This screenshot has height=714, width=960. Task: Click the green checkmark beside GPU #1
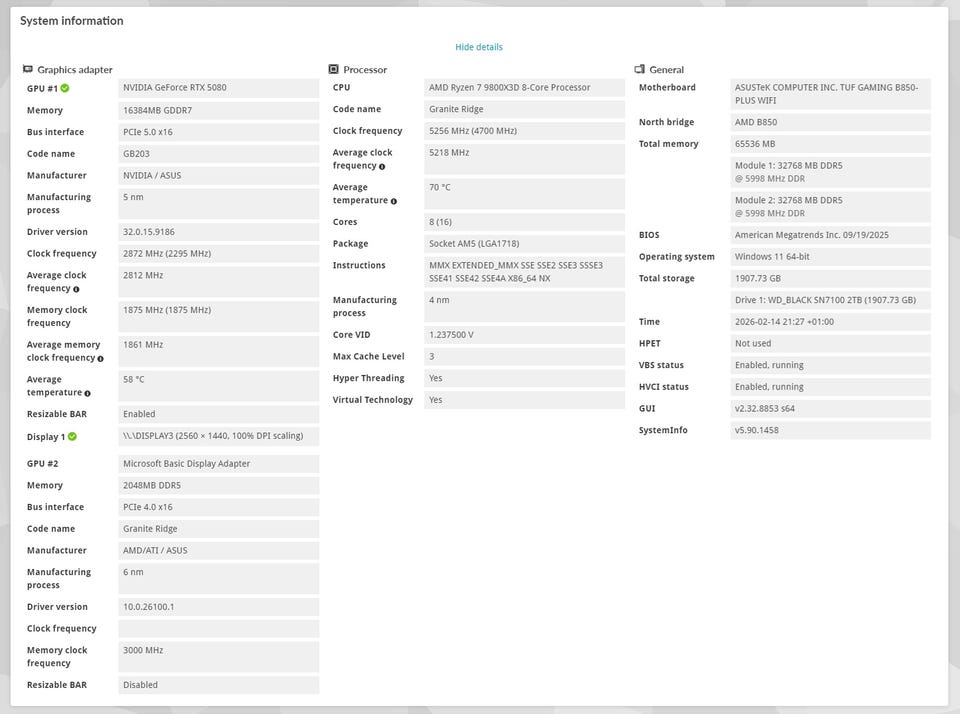(65, 88)
